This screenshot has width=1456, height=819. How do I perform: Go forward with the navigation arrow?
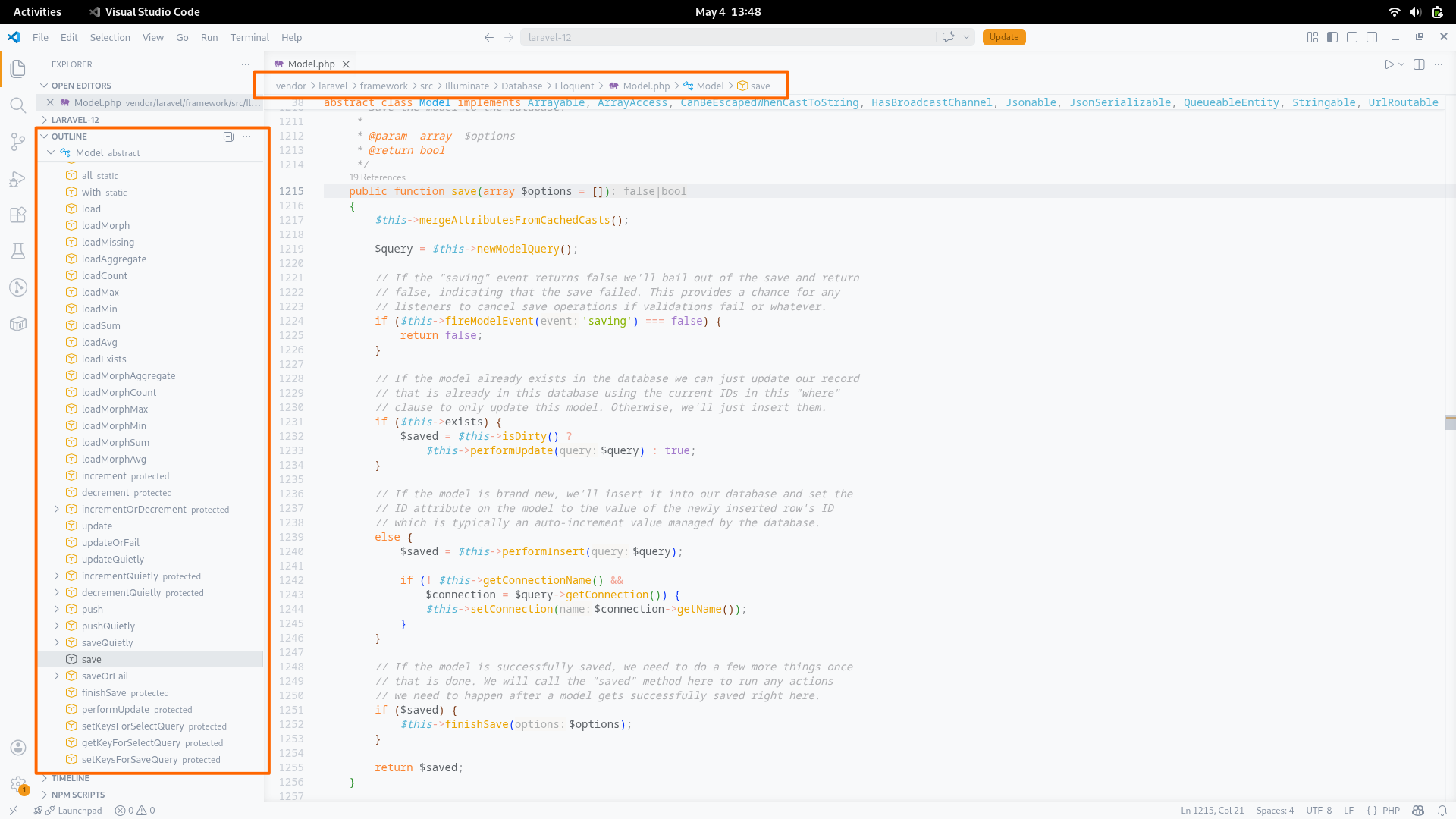click(509, 37)
